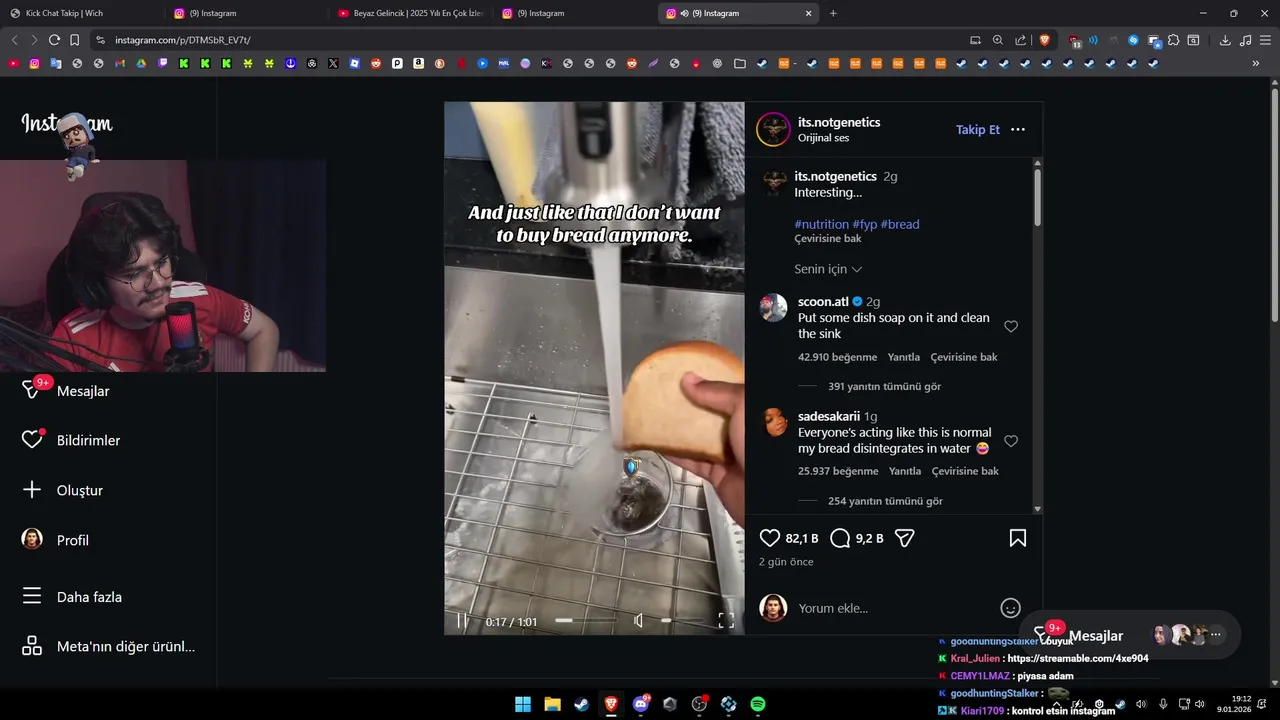Click the #fyp hashtag

pos(864,224)
